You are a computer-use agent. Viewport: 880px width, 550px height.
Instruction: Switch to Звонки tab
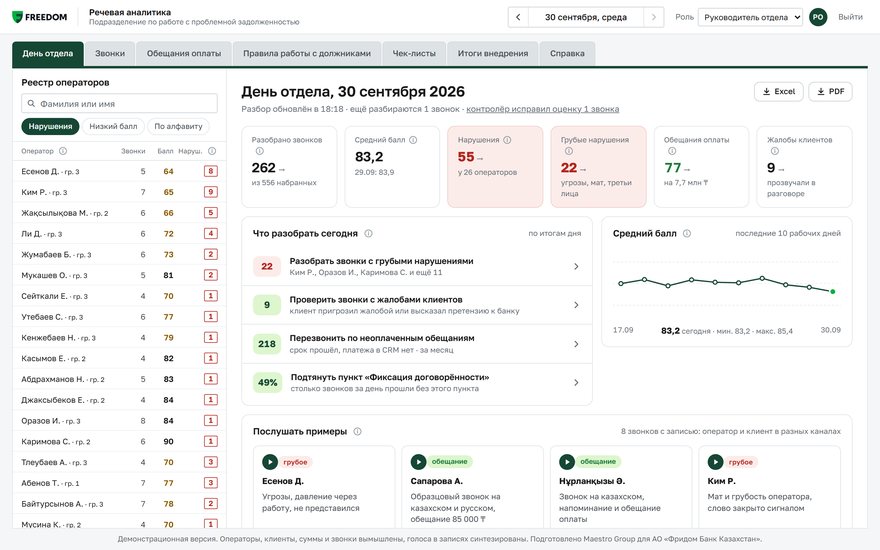110,54
